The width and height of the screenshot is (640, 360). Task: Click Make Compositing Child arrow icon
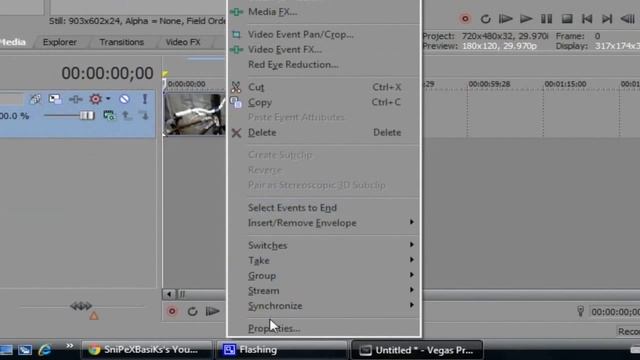[144, 116]
